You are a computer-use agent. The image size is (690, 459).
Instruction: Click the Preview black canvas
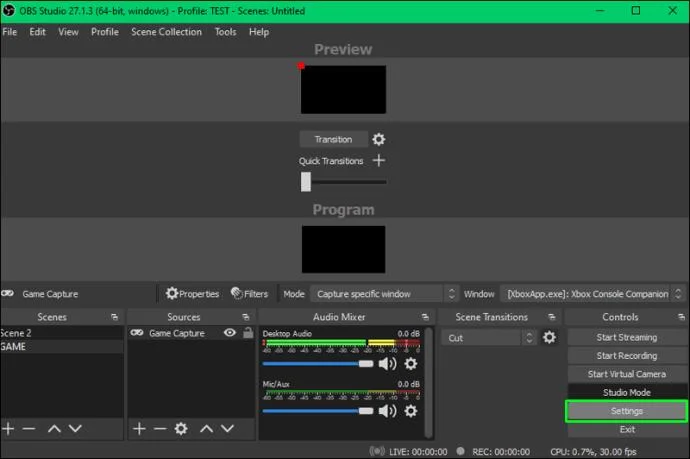pos(343,90)
